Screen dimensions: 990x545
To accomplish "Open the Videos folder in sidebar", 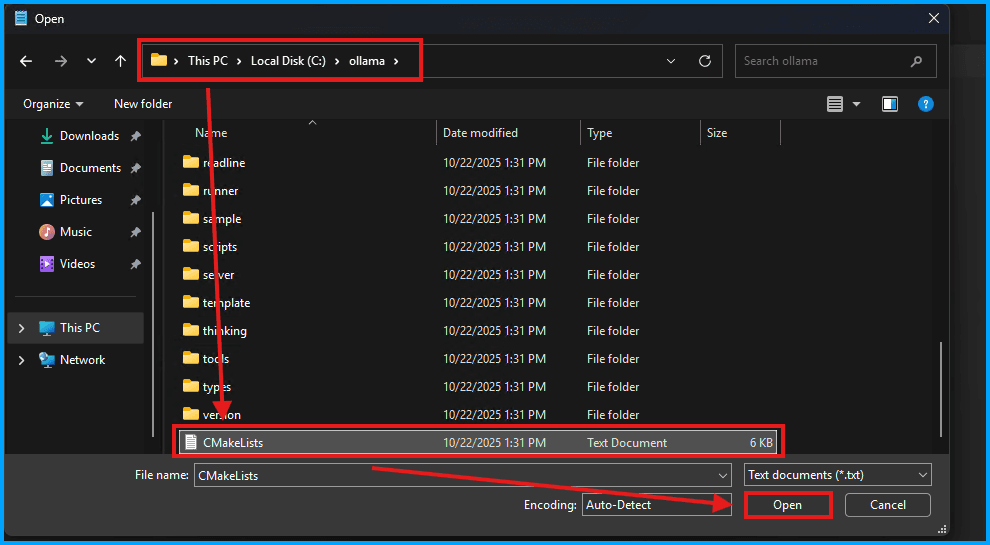I will (77, 264).
